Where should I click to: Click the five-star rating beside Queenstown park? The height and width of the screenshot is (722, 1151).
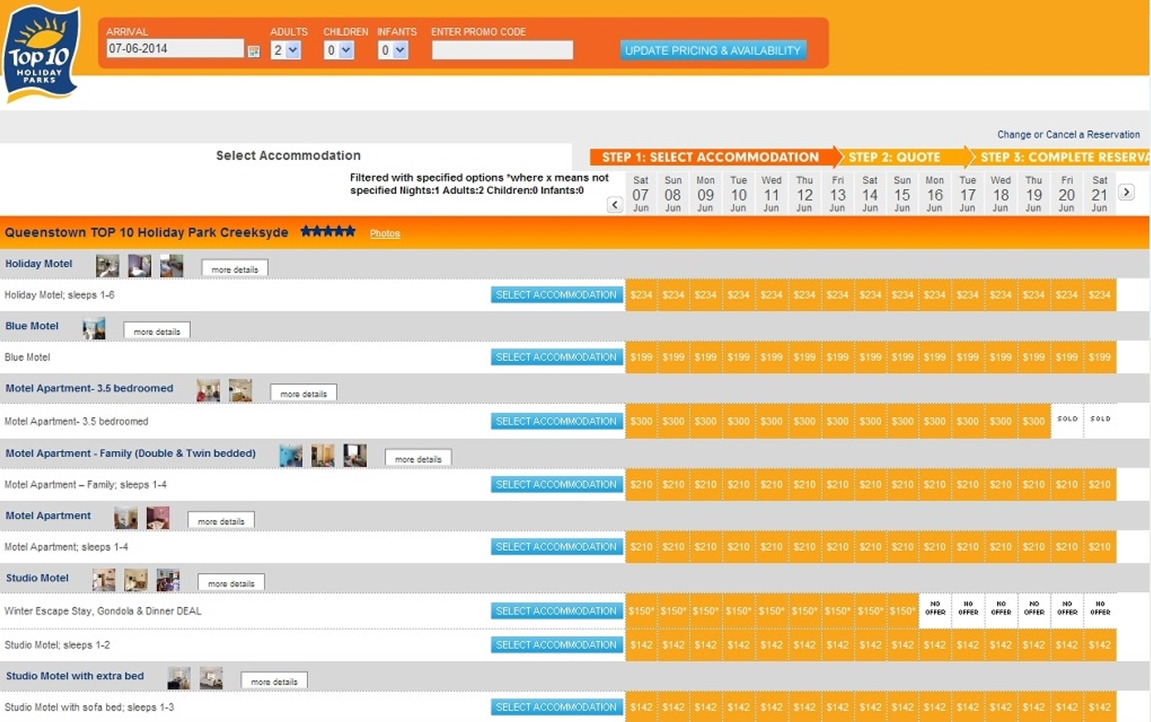click(327, 232)
